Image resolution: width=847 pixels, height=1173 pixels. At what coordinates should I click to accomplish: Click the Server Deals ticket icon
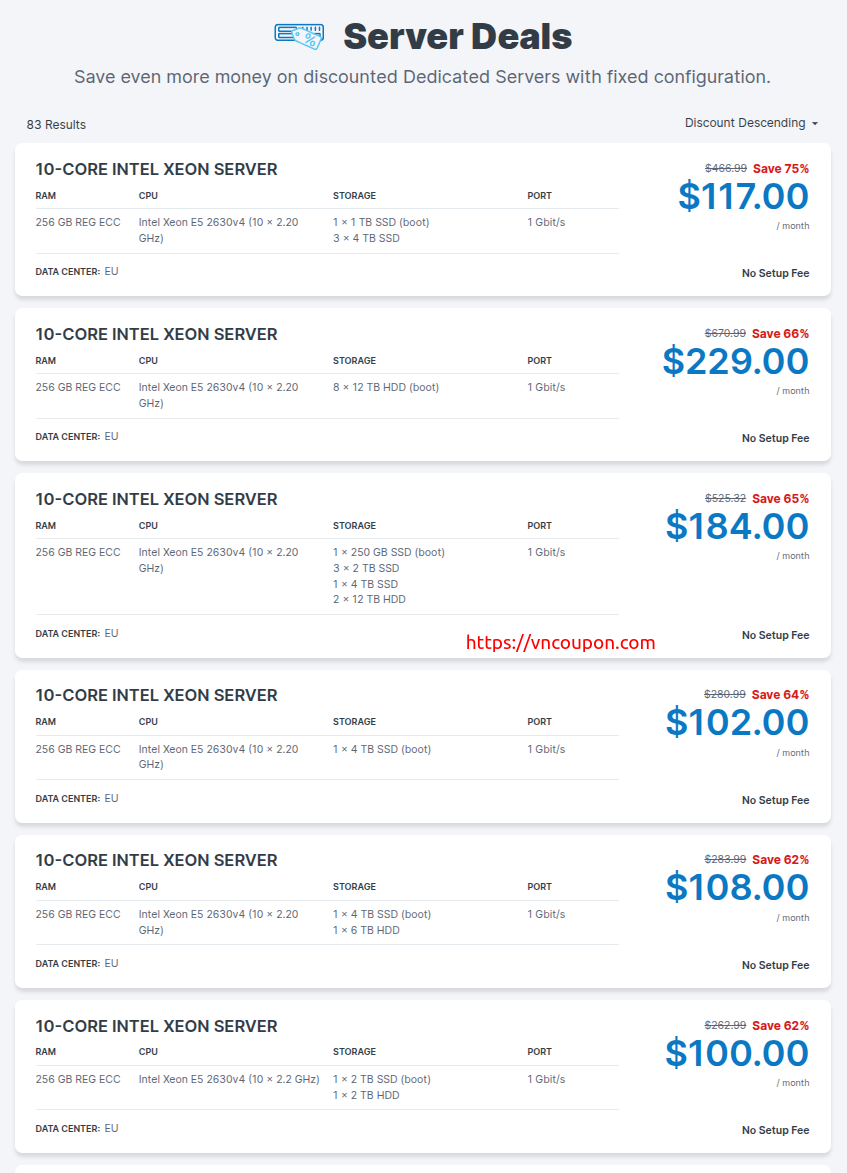[299, 36]
